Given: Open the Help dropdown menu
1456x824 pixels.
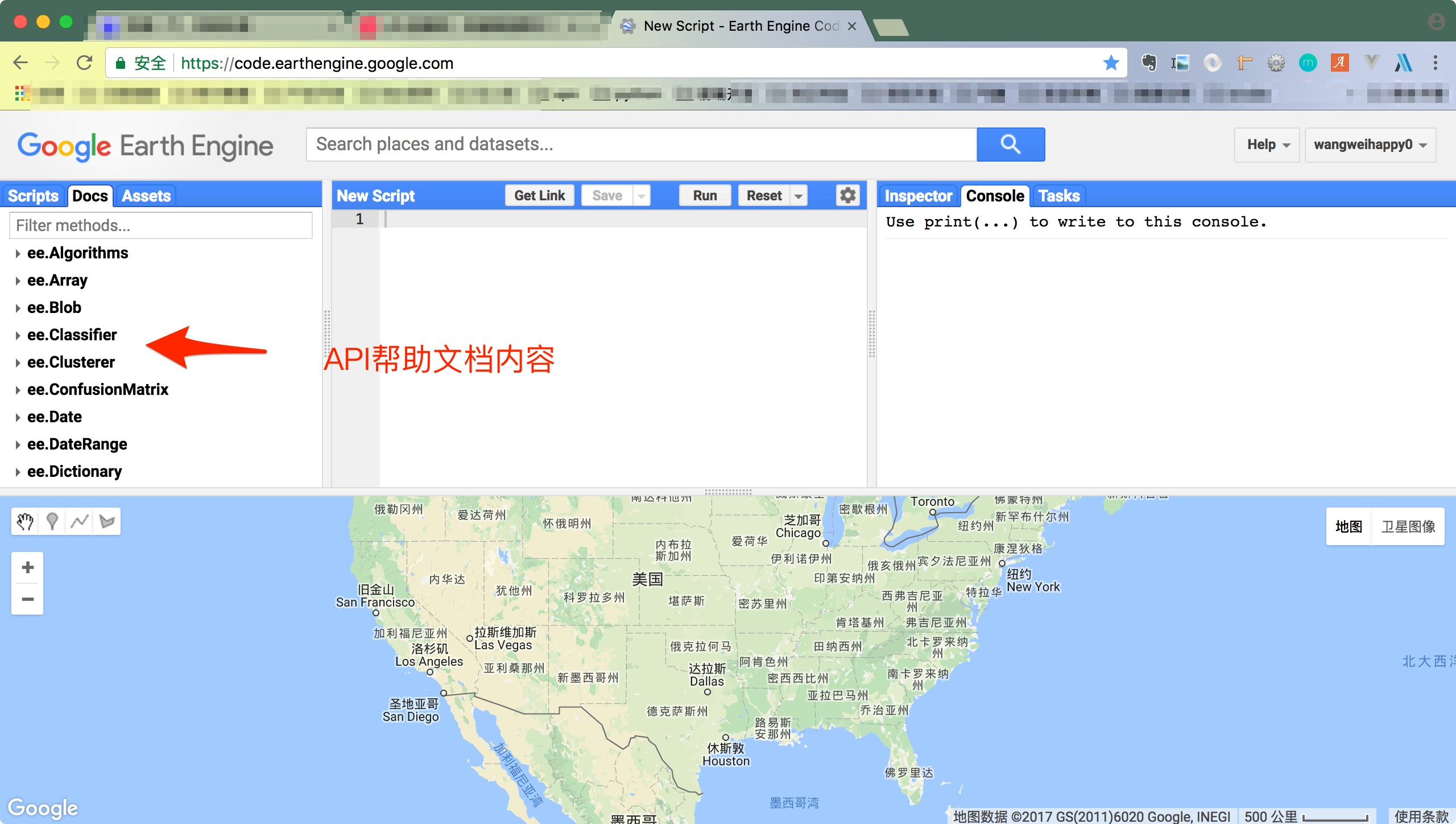Looking at the screenshot, I should click(1266, 145).
